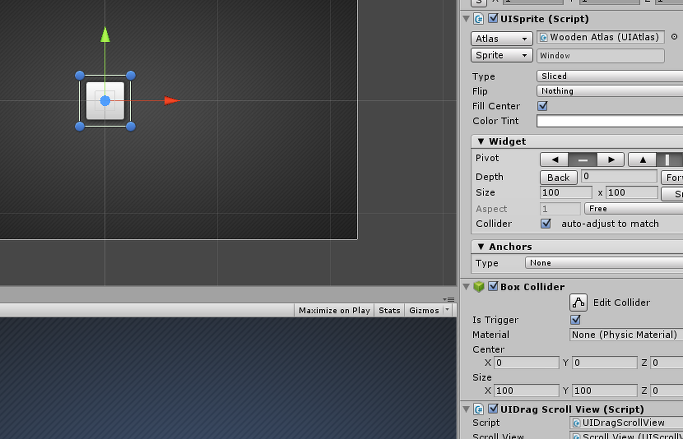Click the widget Size height field
Screen dimensions: 683x439
632,192
